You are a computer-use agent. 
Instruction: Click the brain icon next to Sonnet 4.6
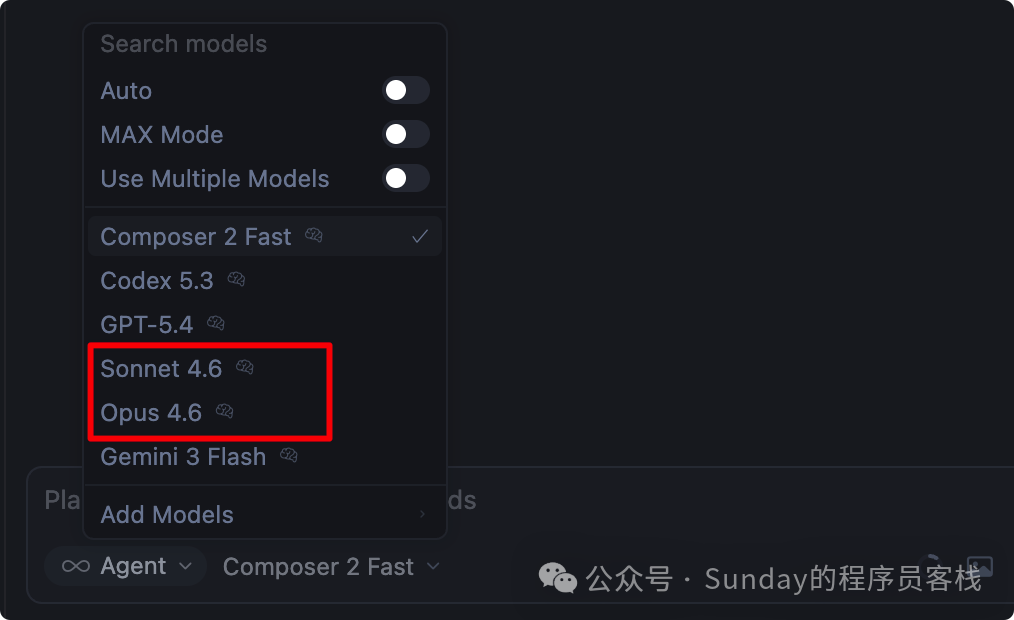coord(245,368)
